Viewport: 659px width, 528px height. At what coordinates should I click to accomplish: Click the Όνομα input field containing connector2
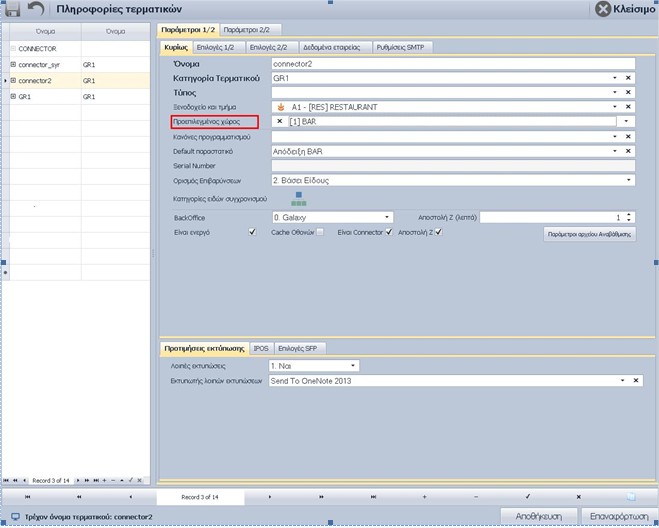coord(453,64)
